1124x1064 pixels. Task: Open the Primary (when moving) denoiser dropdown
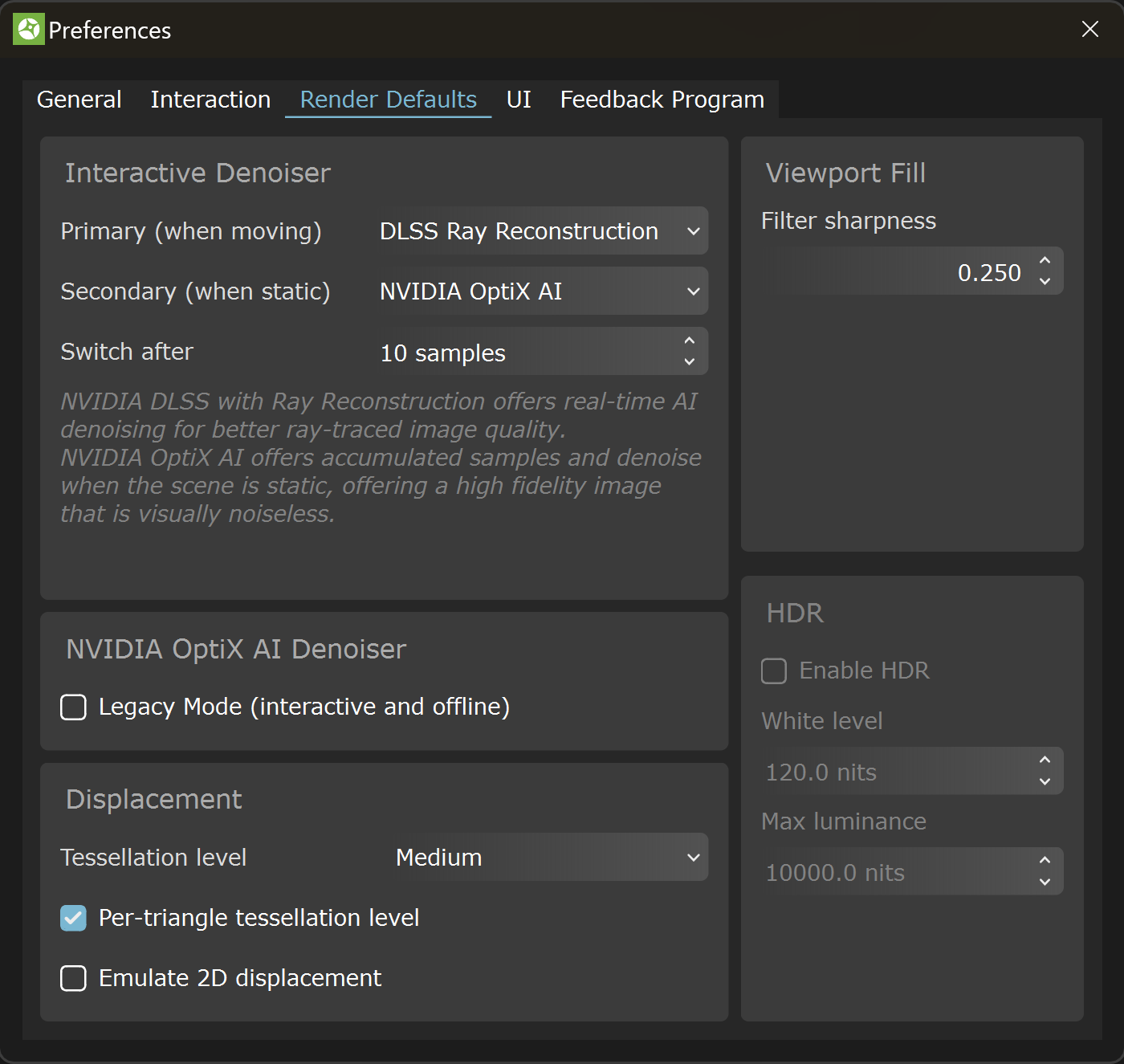540,231
